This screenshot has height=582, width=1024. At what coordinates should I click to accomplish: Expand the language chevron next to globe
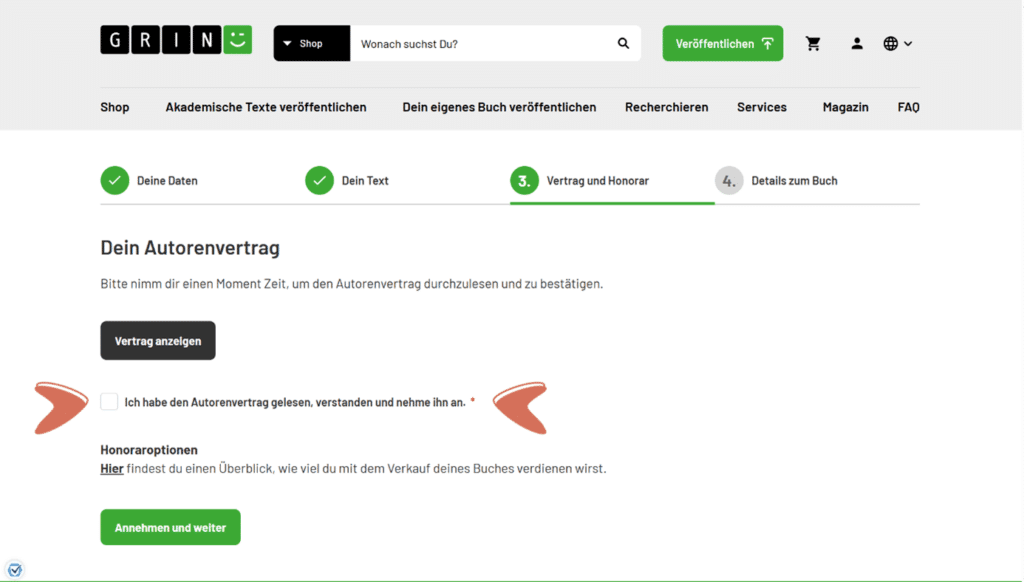point(908,44)
